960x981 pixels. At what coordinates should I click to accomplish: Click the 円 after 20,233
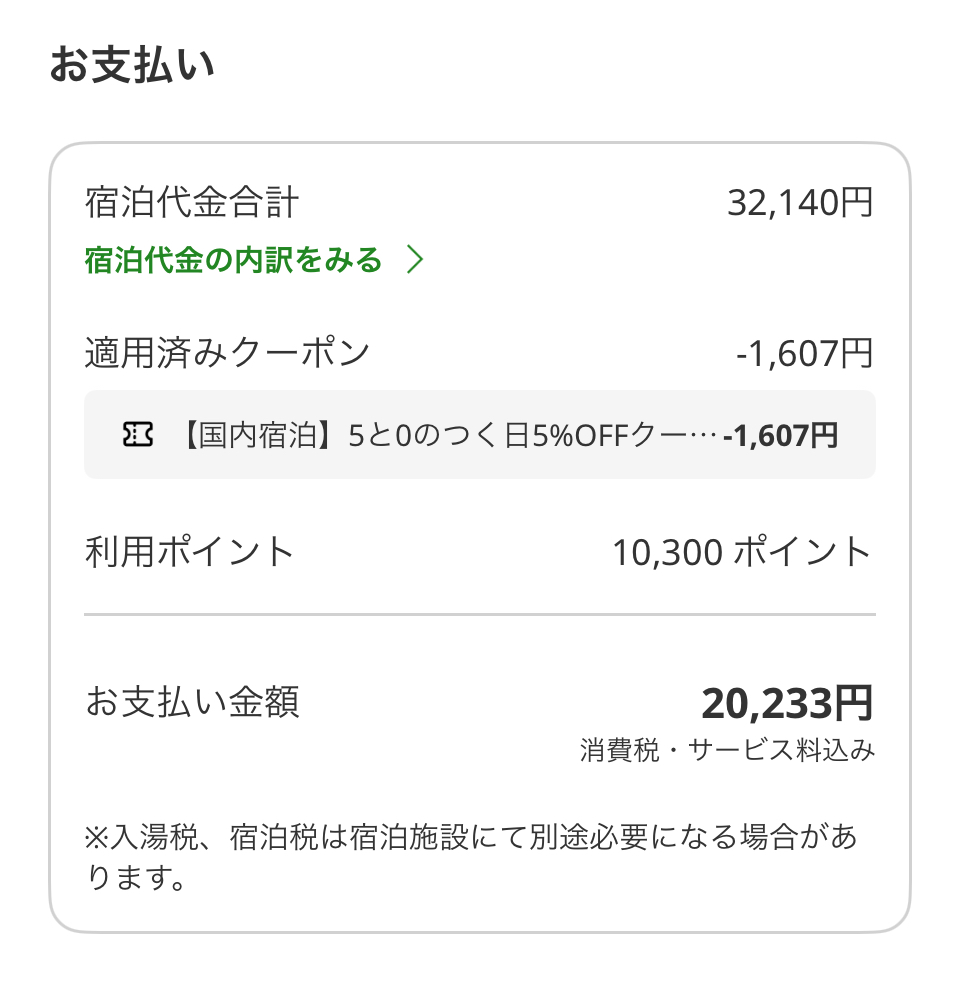(x=854, y=703)
